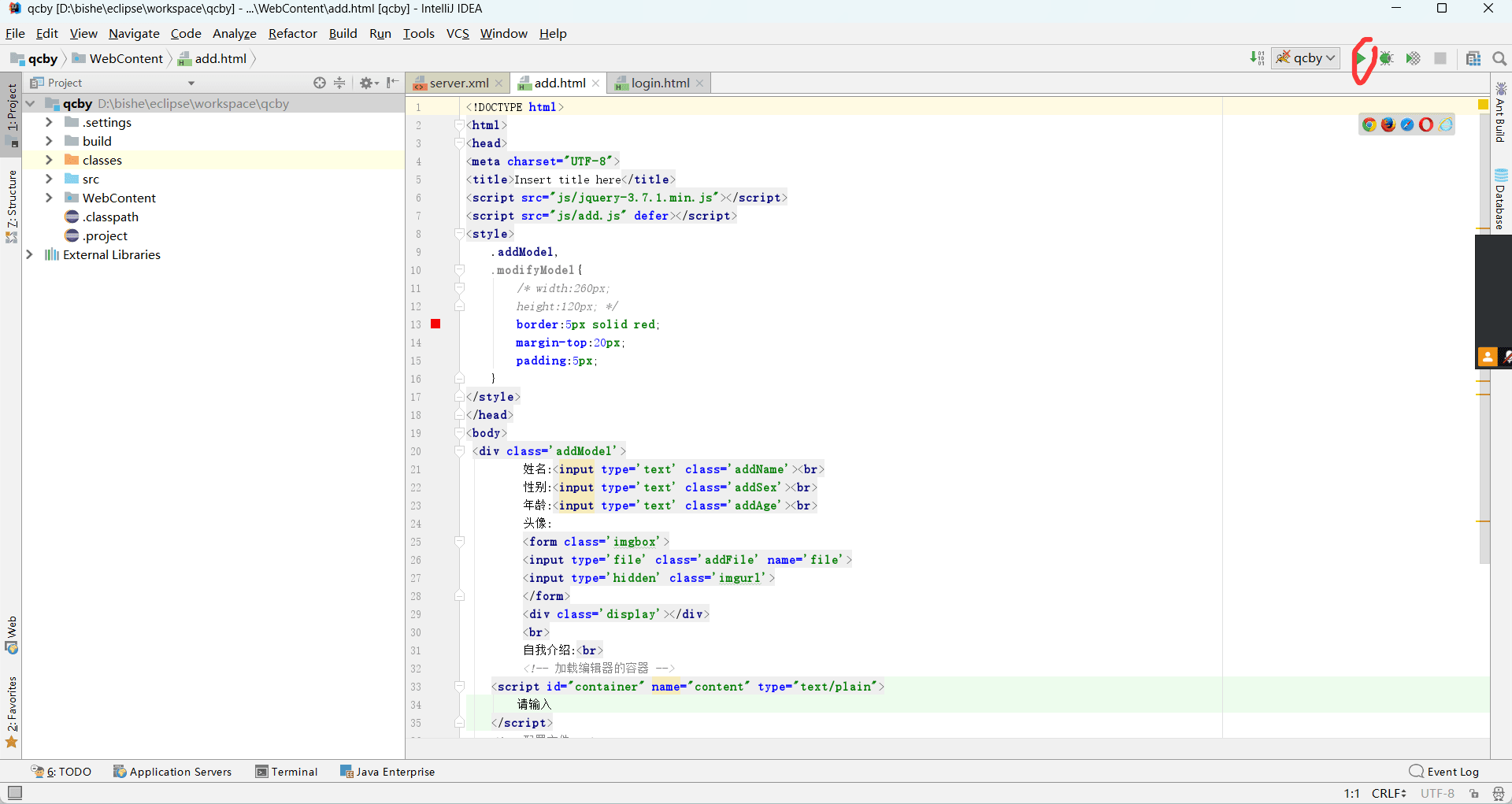Click yellow inspection status indicator at top right

click(1483, 104)
